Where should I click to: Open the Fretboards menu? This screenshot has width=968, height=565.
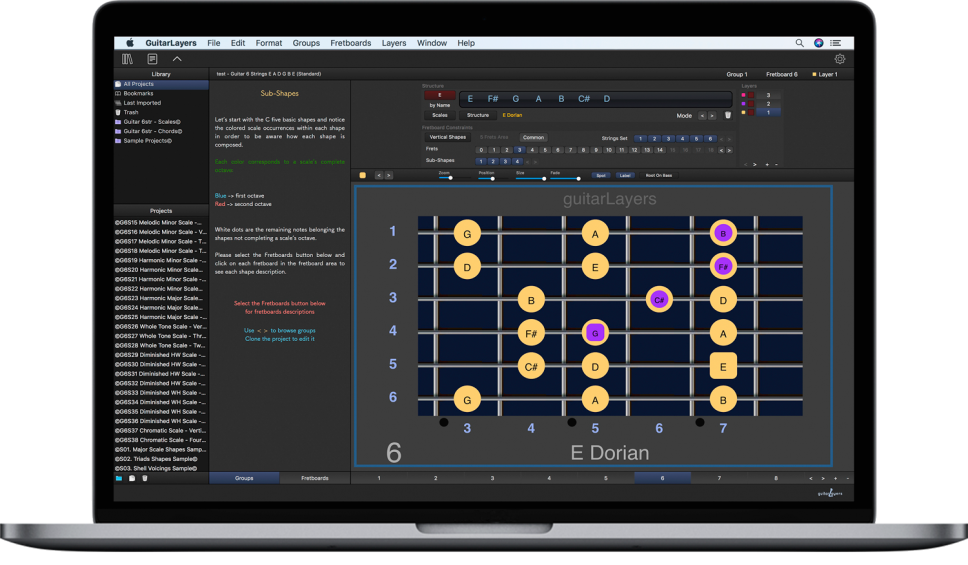tap(350, 43)
